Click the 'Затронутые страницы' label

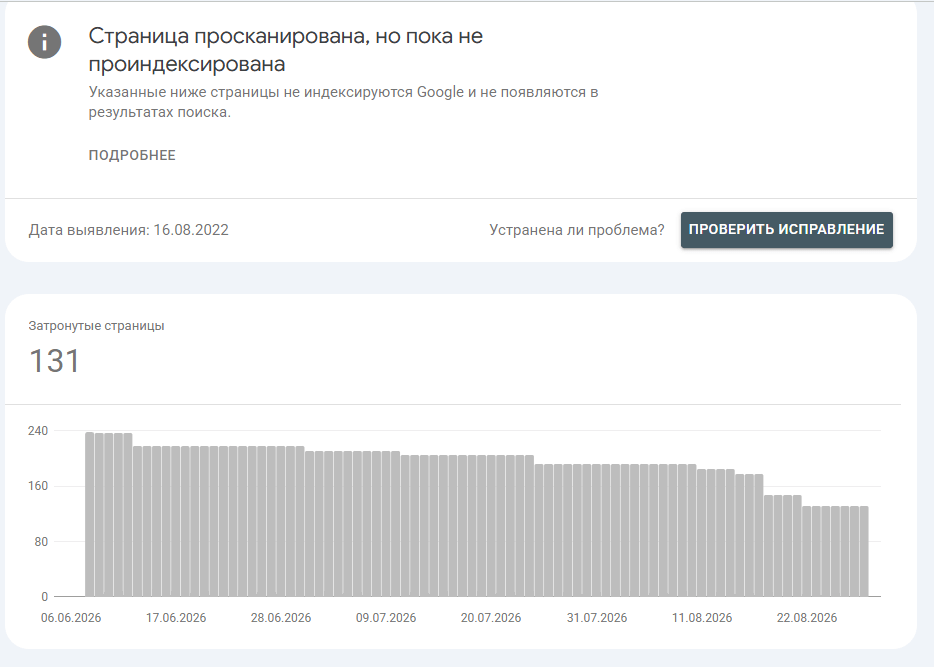point(96,326)
